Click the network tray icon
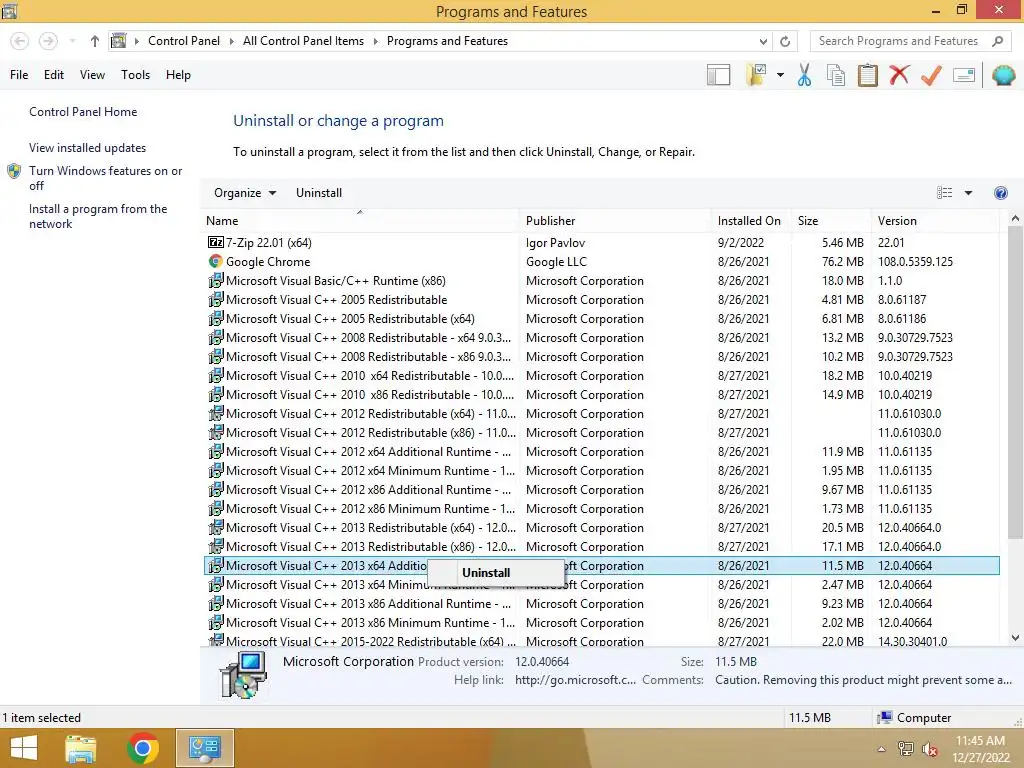Screen dimensions: 1024x768 coord(905,749)
